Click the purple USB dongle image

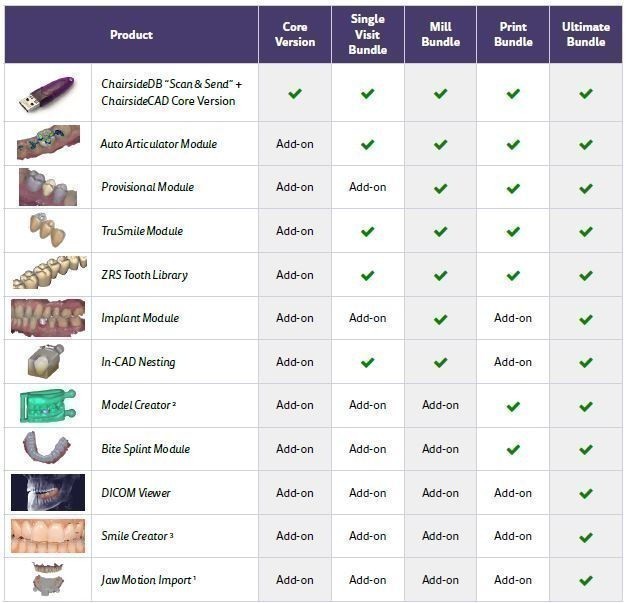pos(47,94)
